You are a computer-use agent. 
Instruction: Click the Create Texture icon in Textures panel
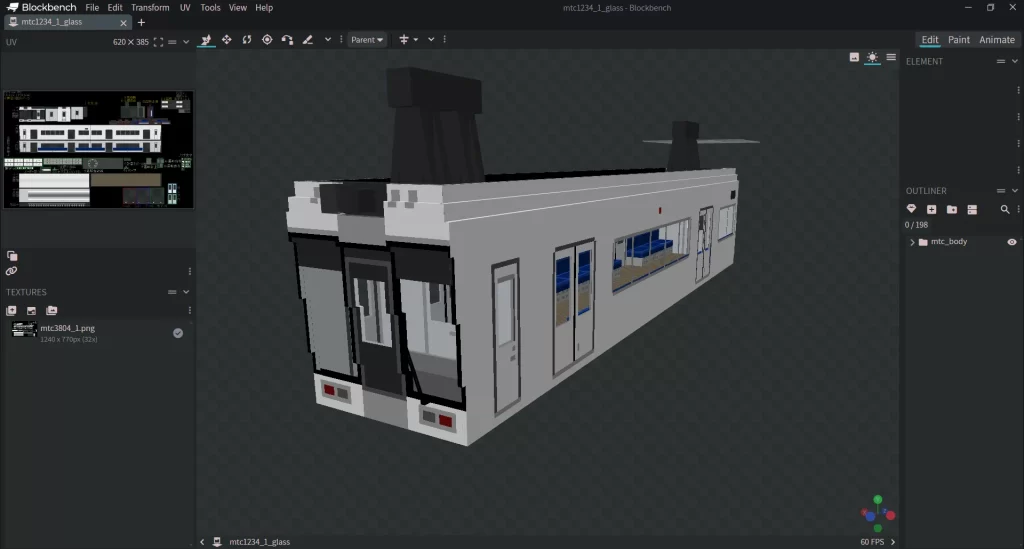(31, 311)
